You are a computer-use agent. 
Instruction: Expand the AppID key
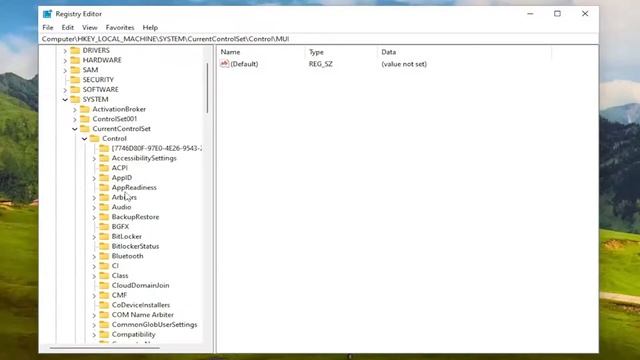[94, 178]
